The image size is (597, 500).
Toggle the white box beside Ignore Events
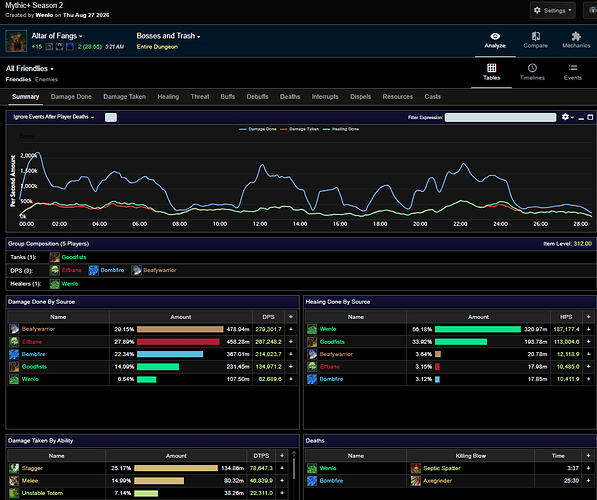111,117
